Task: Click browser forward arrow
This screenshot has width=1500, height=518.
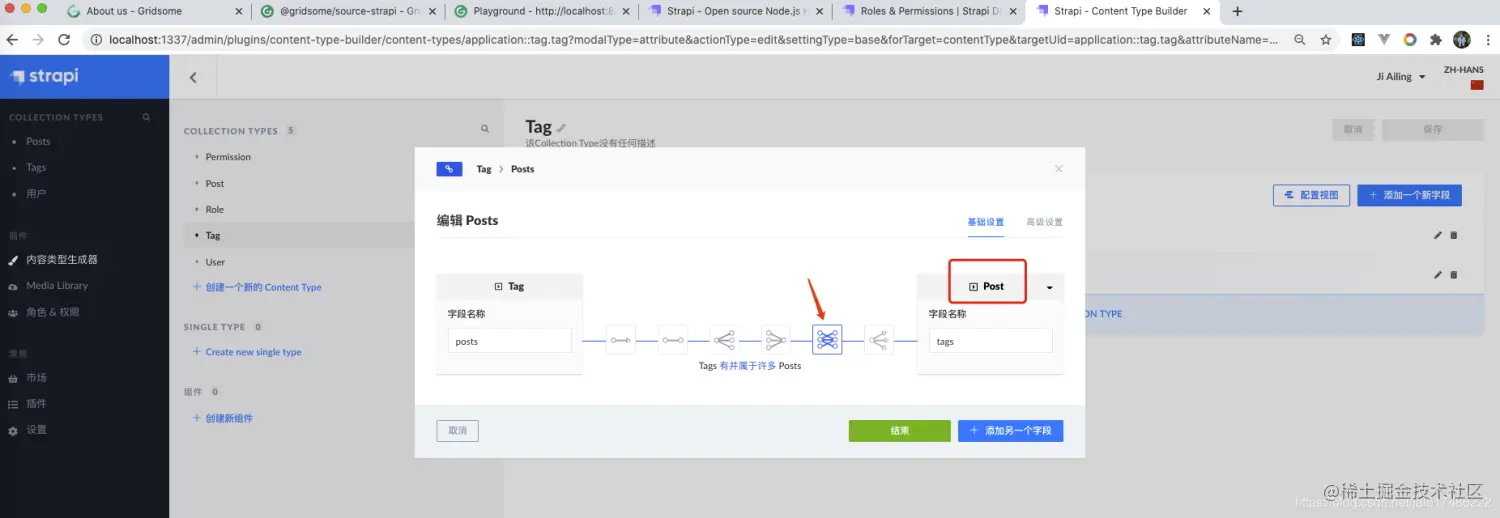Action: pyautogui.click(x=38, y=40)
